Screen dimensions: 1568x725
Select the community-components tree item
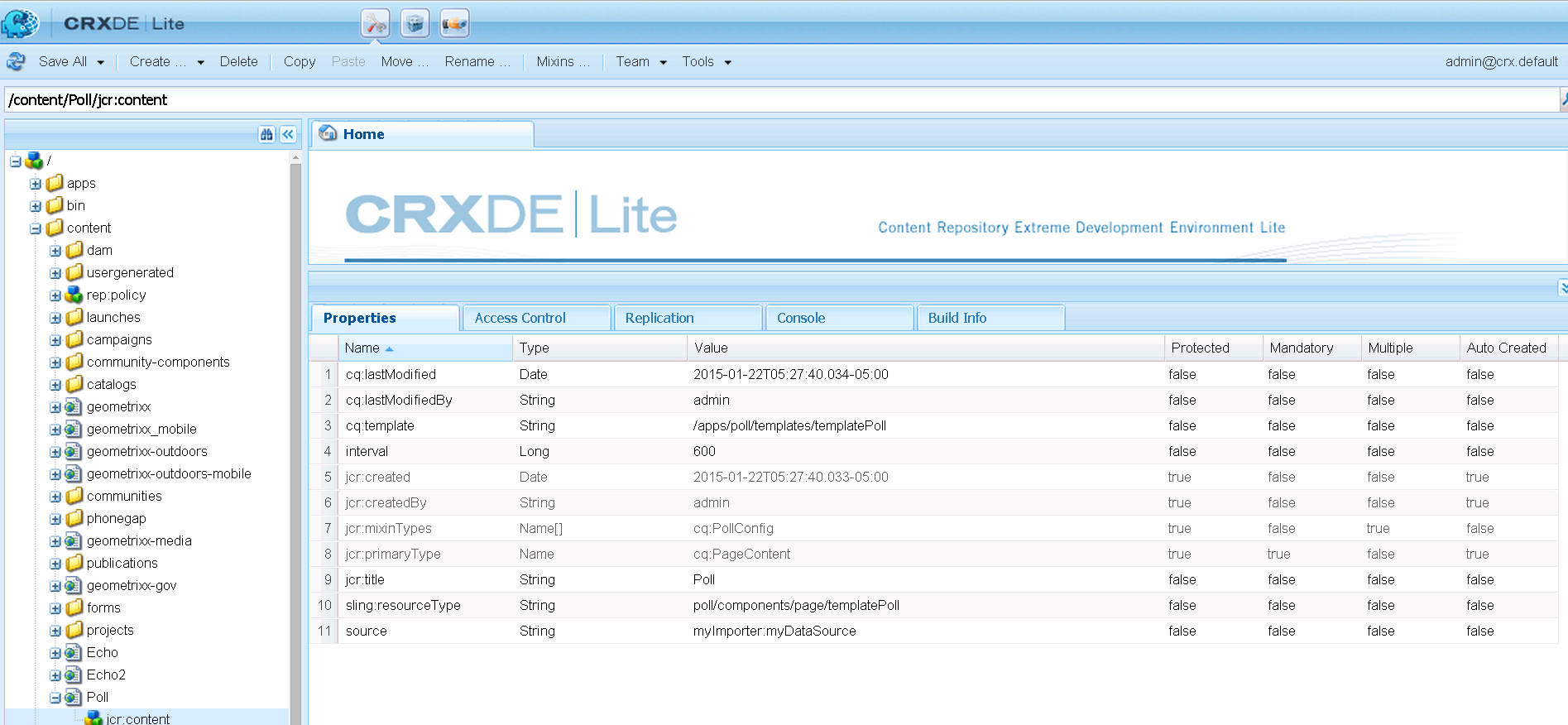(158, 362)
